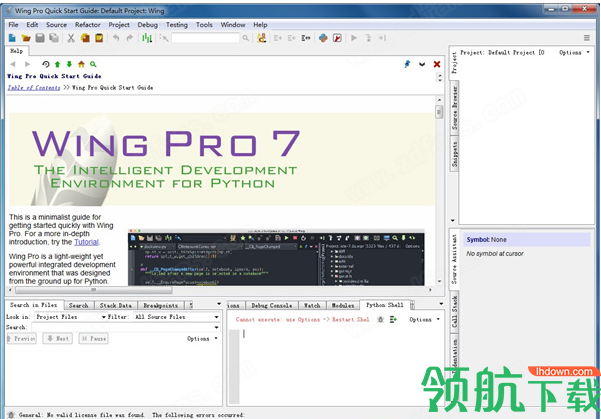Viewport: 601px width, 419px height.
Task: Click in the toolbar search input field
Action: tap(205, 38)
